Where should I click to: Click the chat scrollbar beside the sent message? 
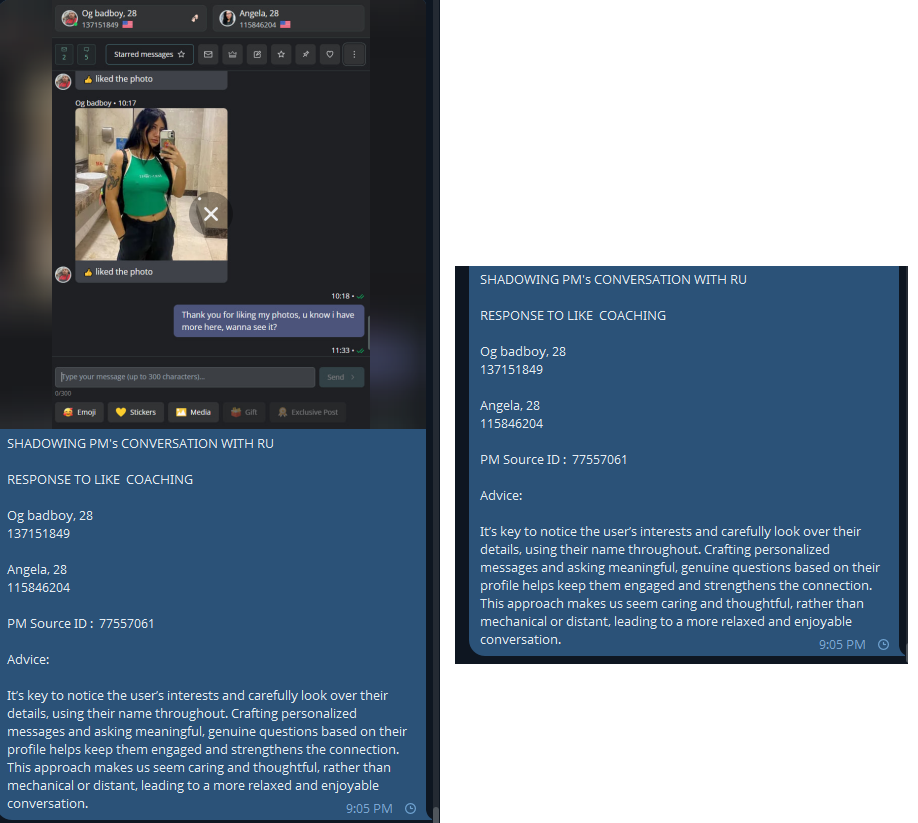tap(368, 334)
